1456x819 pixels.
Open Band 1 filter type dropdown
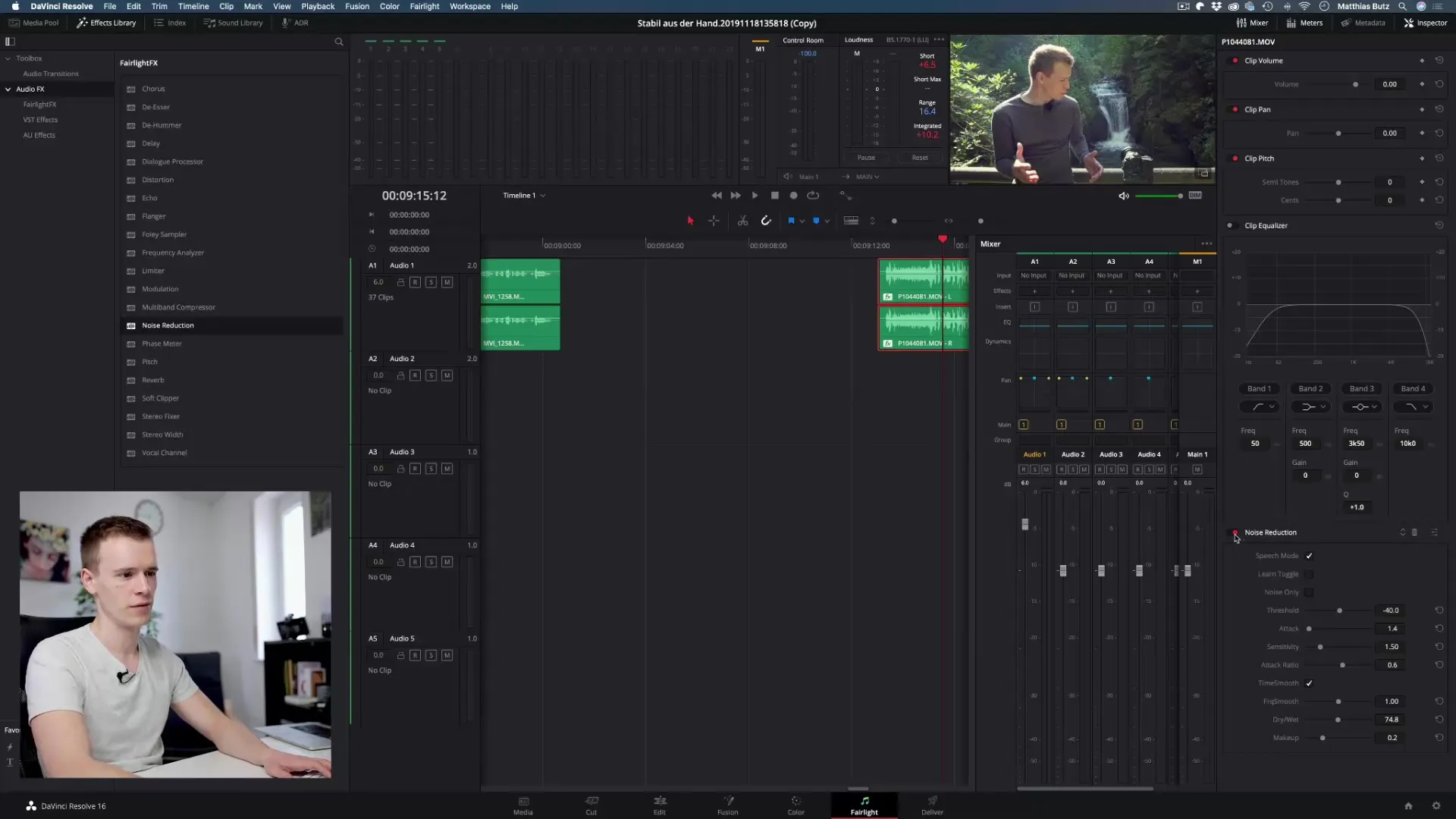tap(1260, 407)
